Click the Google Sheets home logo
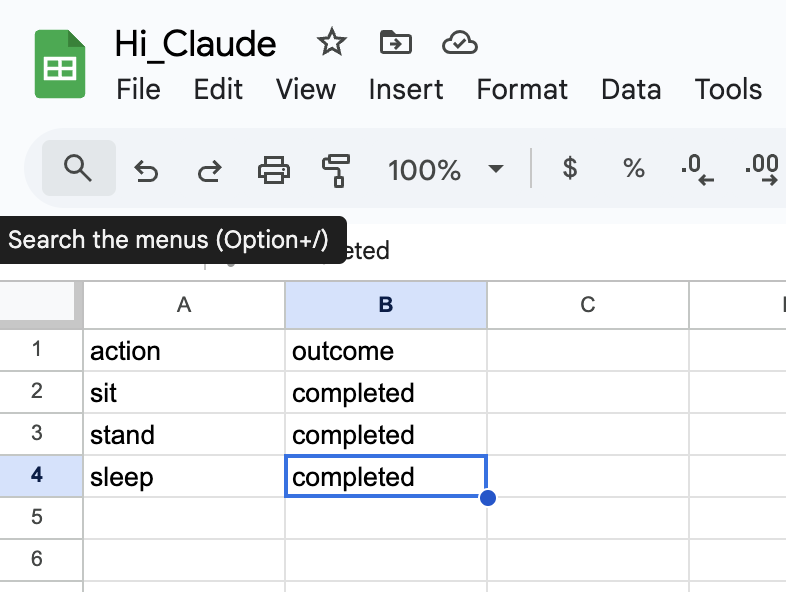 pos(60,65)
